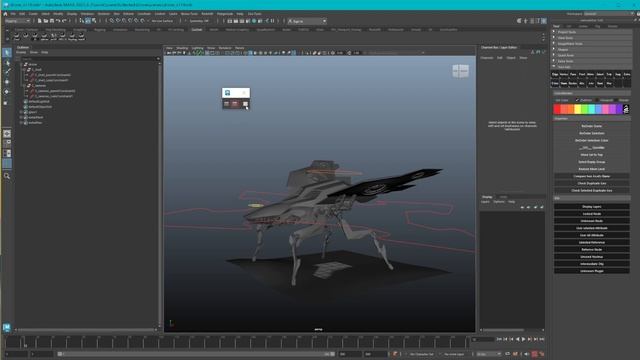Click the Open Scene folder icon
This screenshot has height=360, width=640.
click(46, 21)
